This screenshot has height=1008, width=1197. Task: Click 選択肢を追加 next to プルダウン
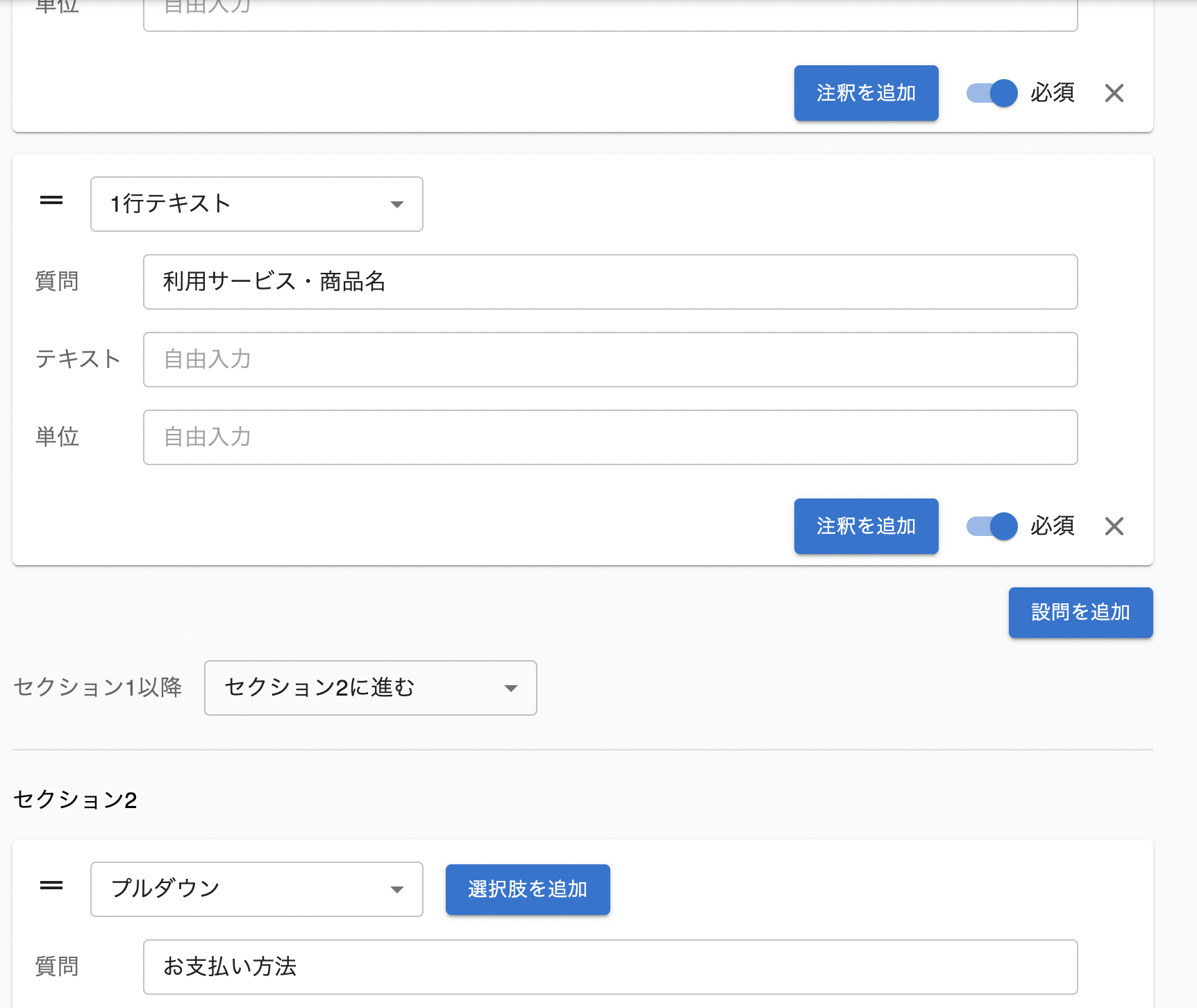[527, 889]
